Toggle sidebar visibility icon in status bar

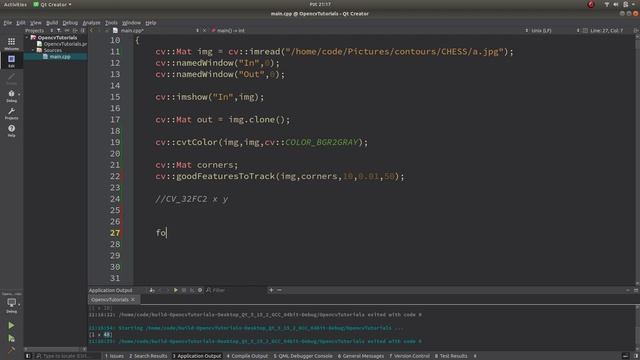pos(28,356)
